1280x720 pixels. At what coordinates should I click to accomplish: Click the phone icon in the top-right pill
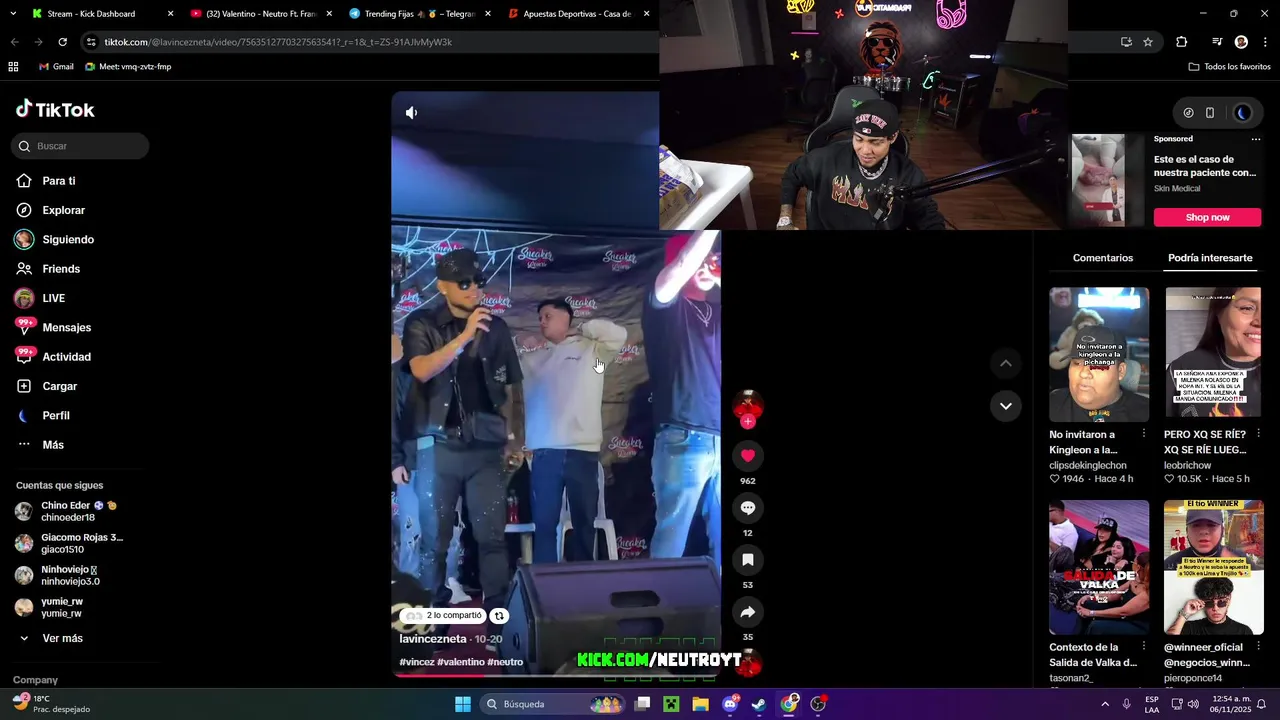point(1210,113)
